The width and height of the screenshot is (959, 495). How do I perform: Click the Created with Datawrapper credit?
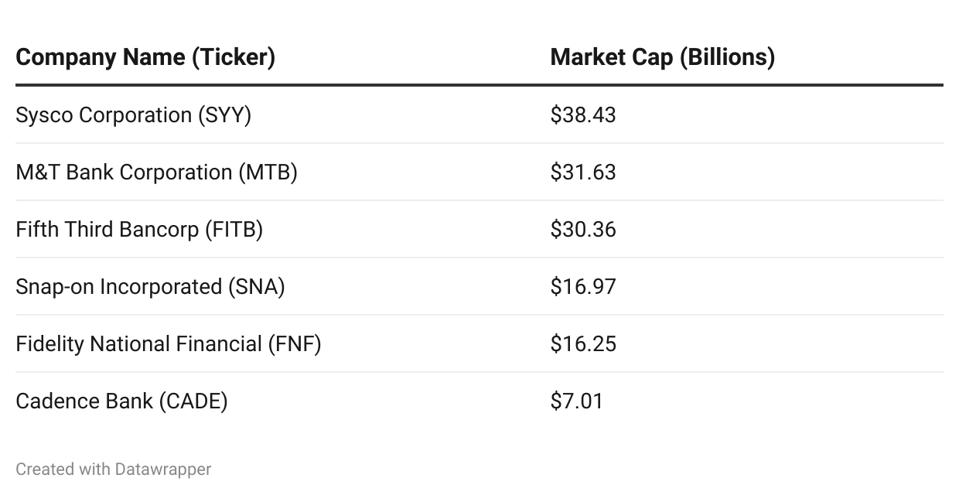(x=113, y=469)
